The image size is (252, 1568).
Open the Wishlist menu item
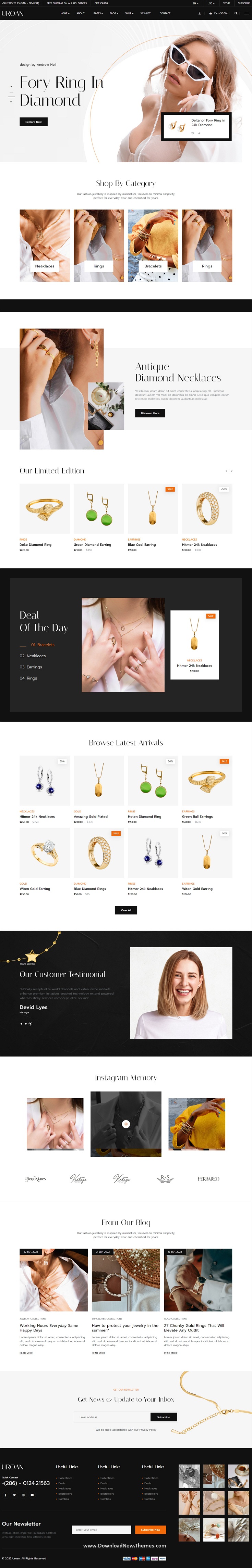coord(145,13)
